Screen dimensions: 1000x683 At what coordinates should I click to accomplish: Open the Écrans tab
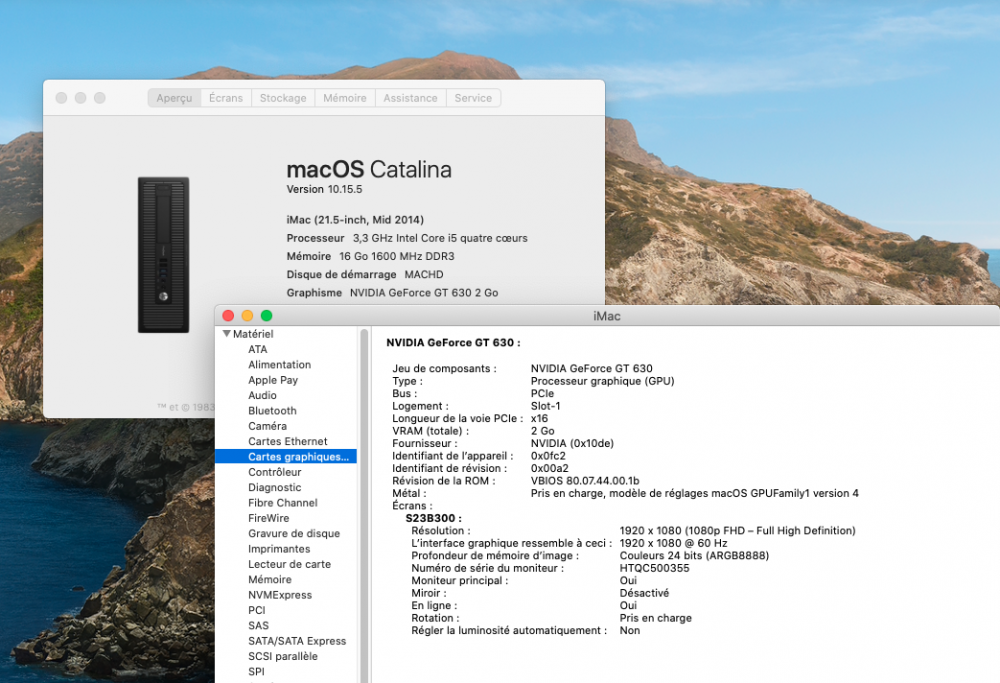(226, 98)
